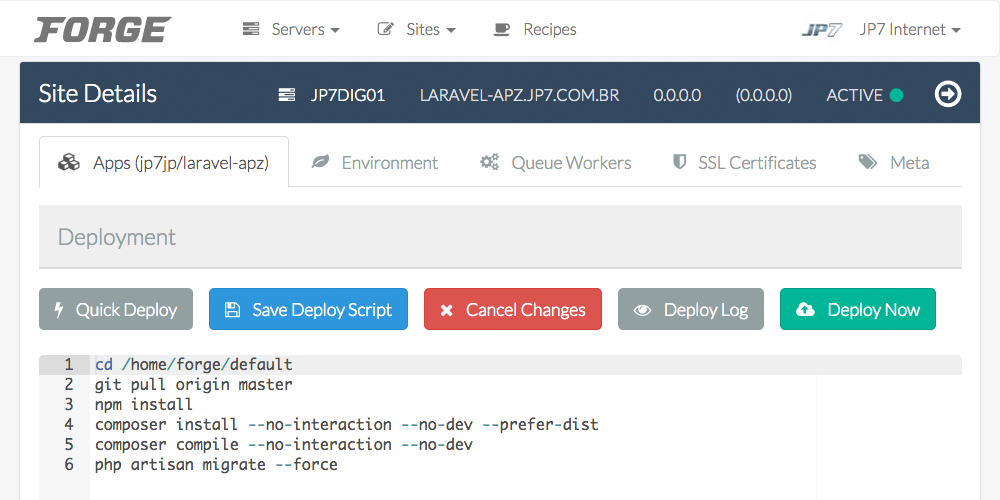Click the Deploy Now button
Viewport: 1000px width, 500px height.
(x=858, y=309)
